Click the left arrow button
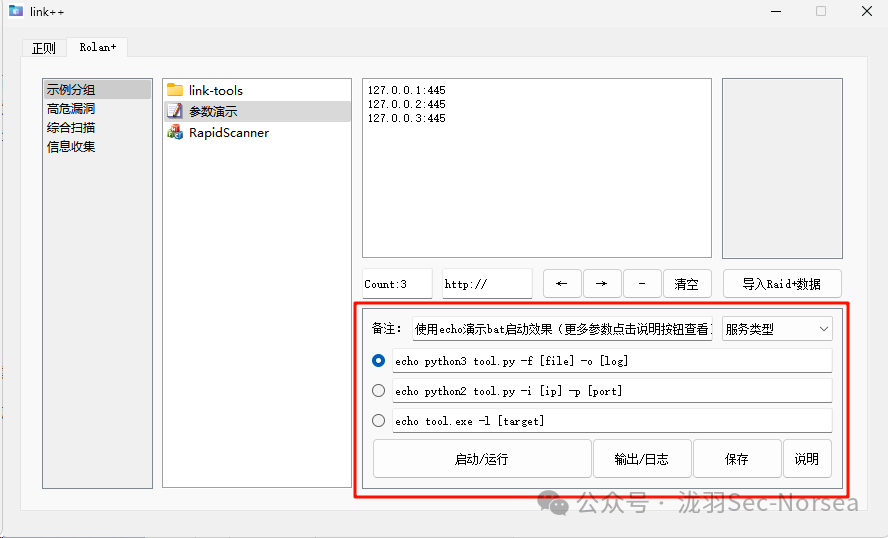888x538 pixels. [562, 284]
